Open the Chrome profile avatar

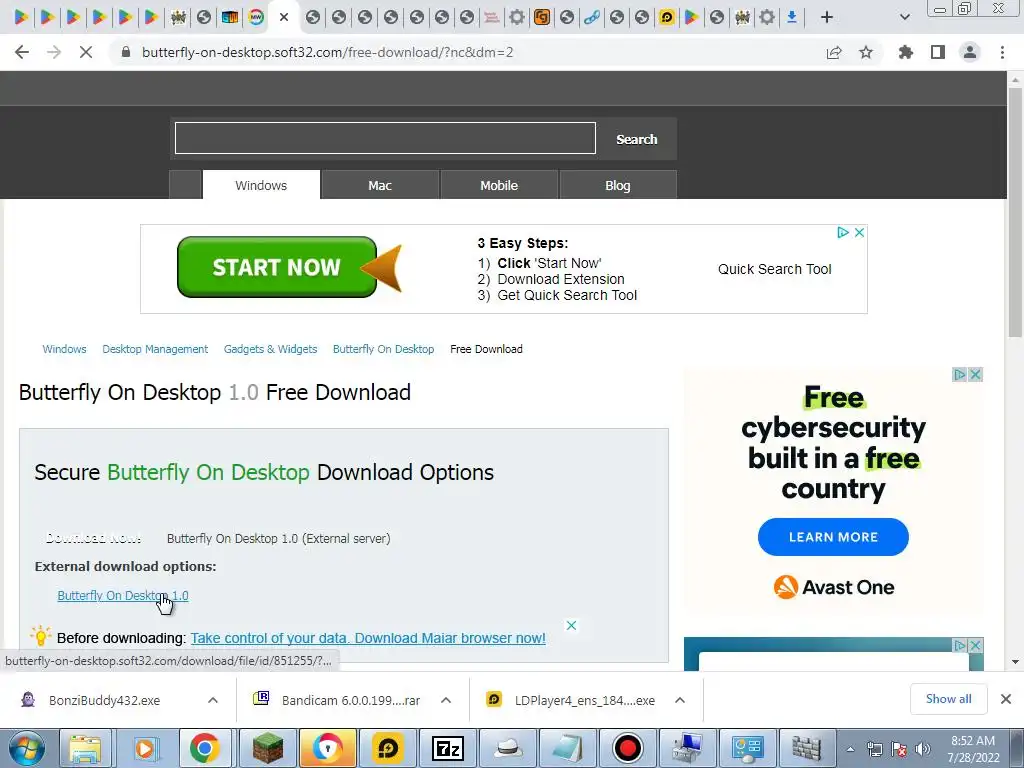pos(970,52)
